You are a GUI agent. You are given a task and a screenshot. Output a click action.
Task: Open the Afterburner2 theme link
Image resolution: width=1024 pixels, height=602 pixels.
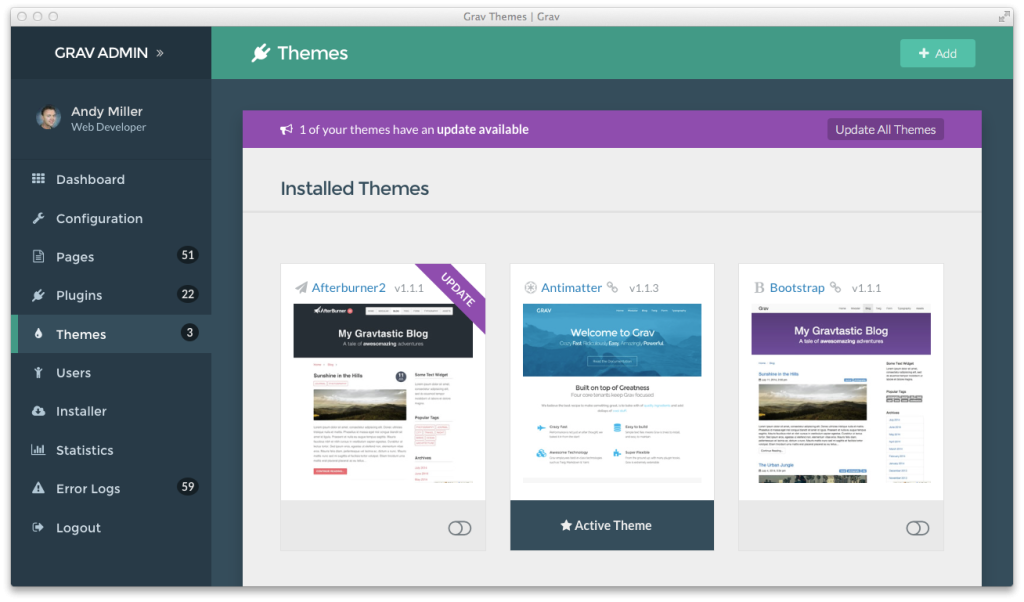pos(348,287)
